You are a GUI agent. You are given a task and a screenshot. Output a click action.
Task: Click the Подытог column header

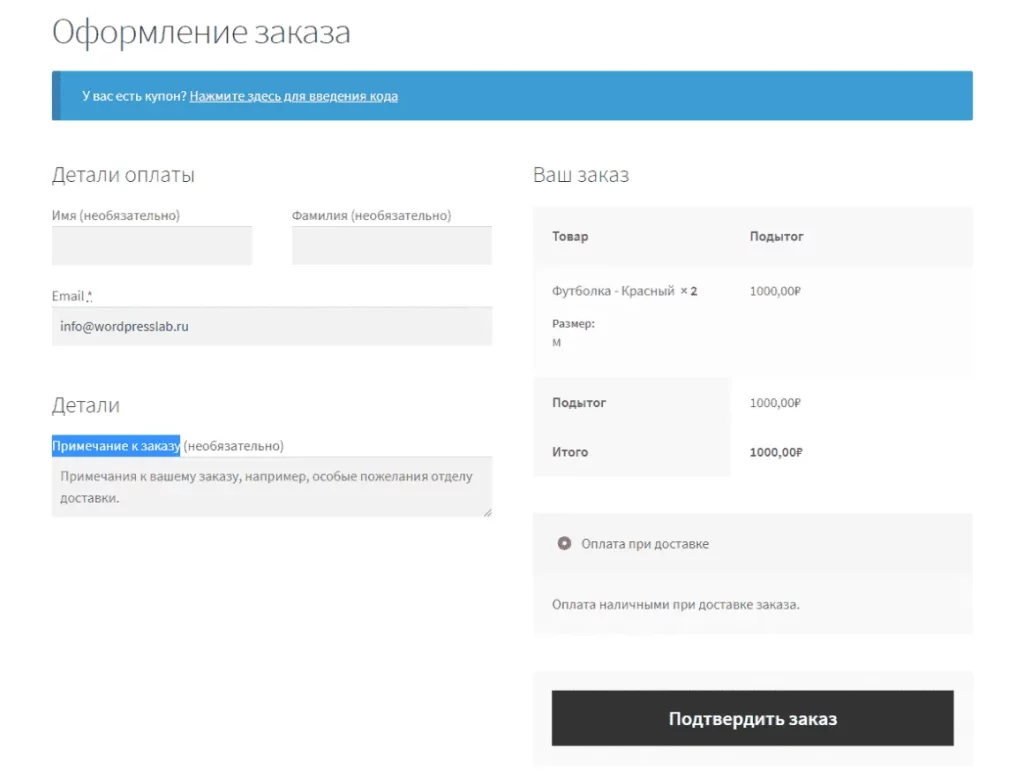click(776, 237)
